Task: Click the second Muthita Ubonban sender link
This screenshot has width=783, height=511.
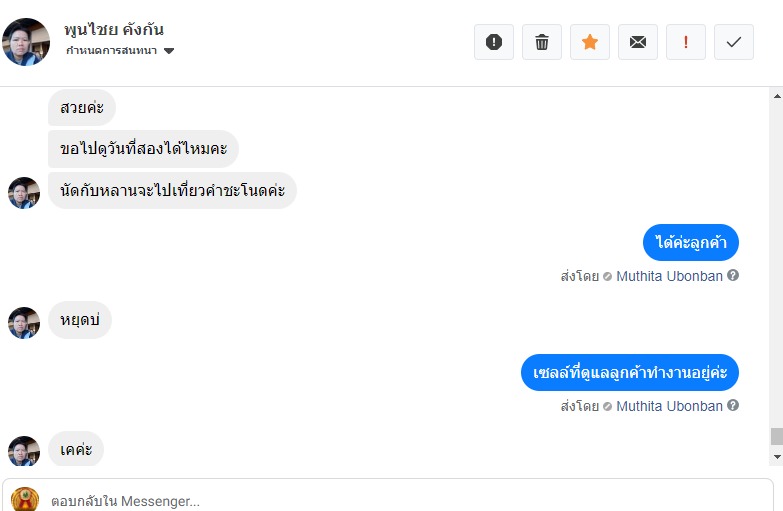Action: [669, 406]
